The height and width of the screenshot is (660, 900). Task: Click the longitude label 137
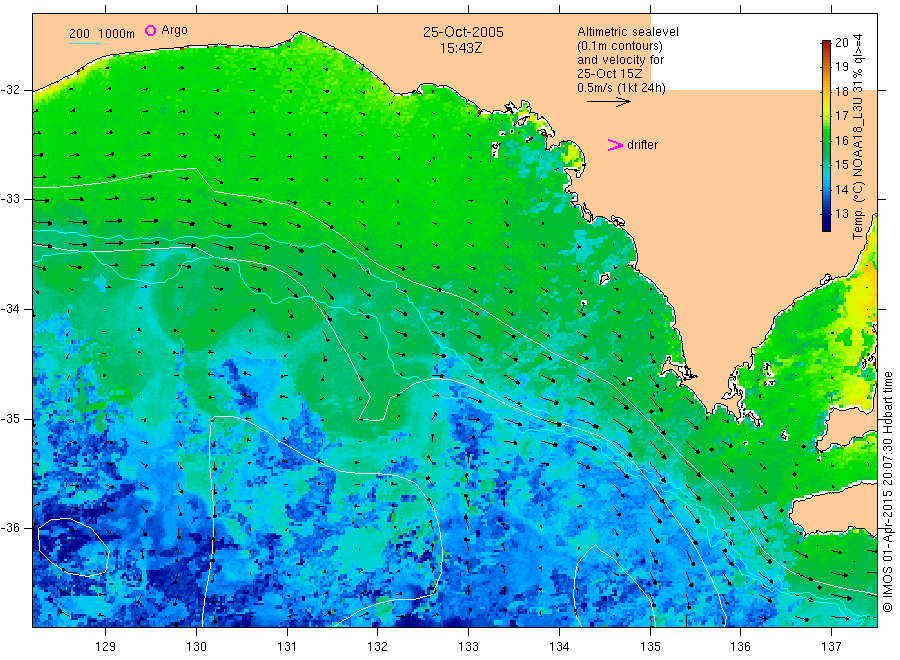pos(831,647)
